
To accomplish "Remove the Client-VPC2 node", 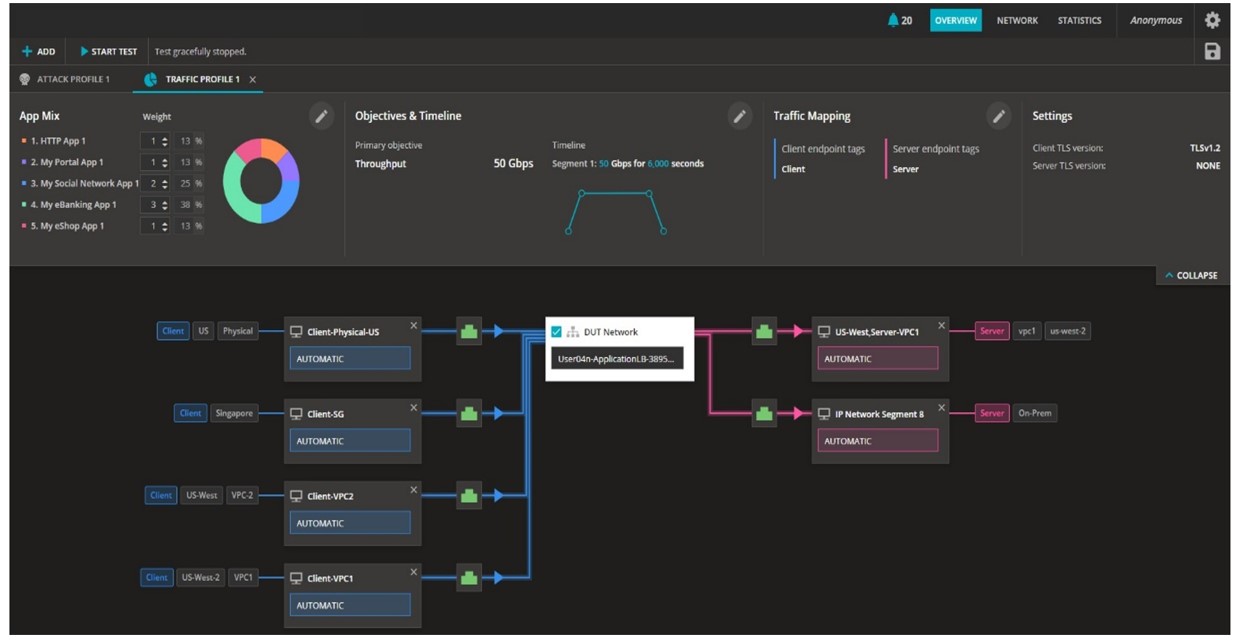I will (x=414, y=490).
